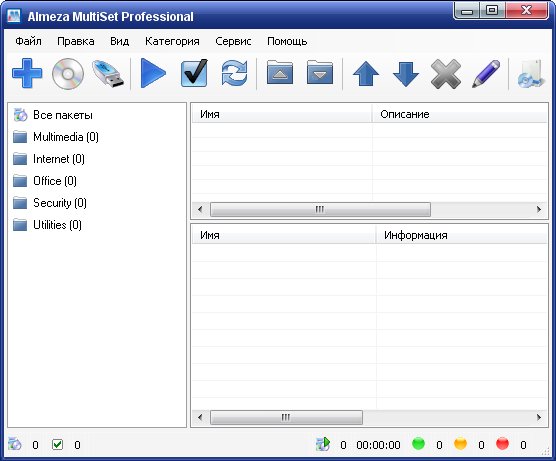
Task: Move package down with blue down arrow
Action: [x=406, y=74]
